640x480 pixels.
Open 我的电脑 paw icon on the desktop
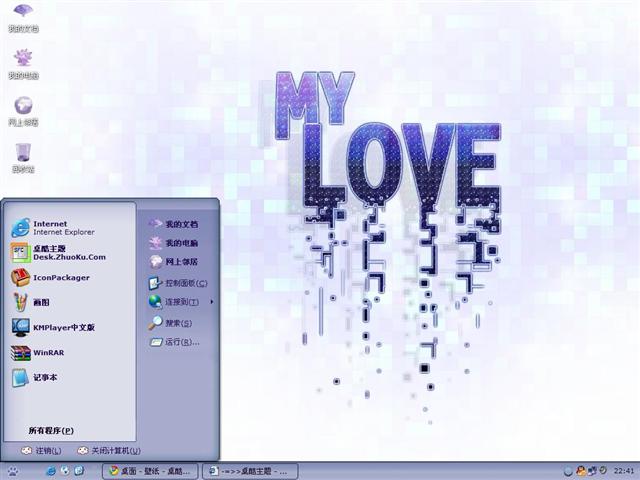pos(23,64)
